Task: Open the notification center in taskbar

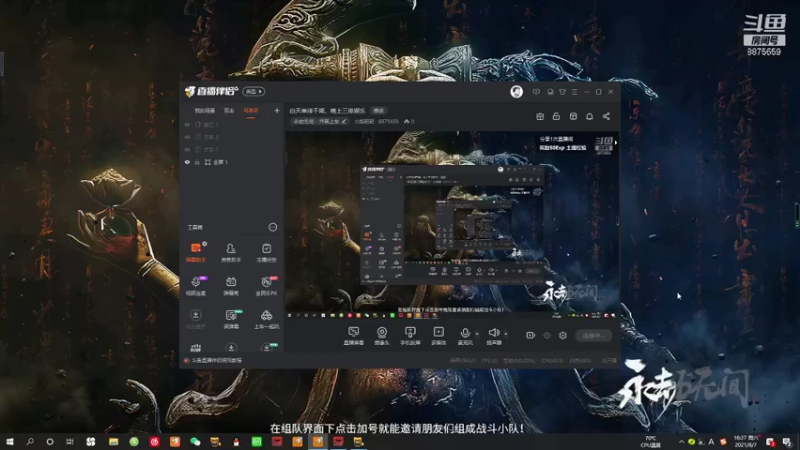Action: pyautogui.click(x=786, y=441)
